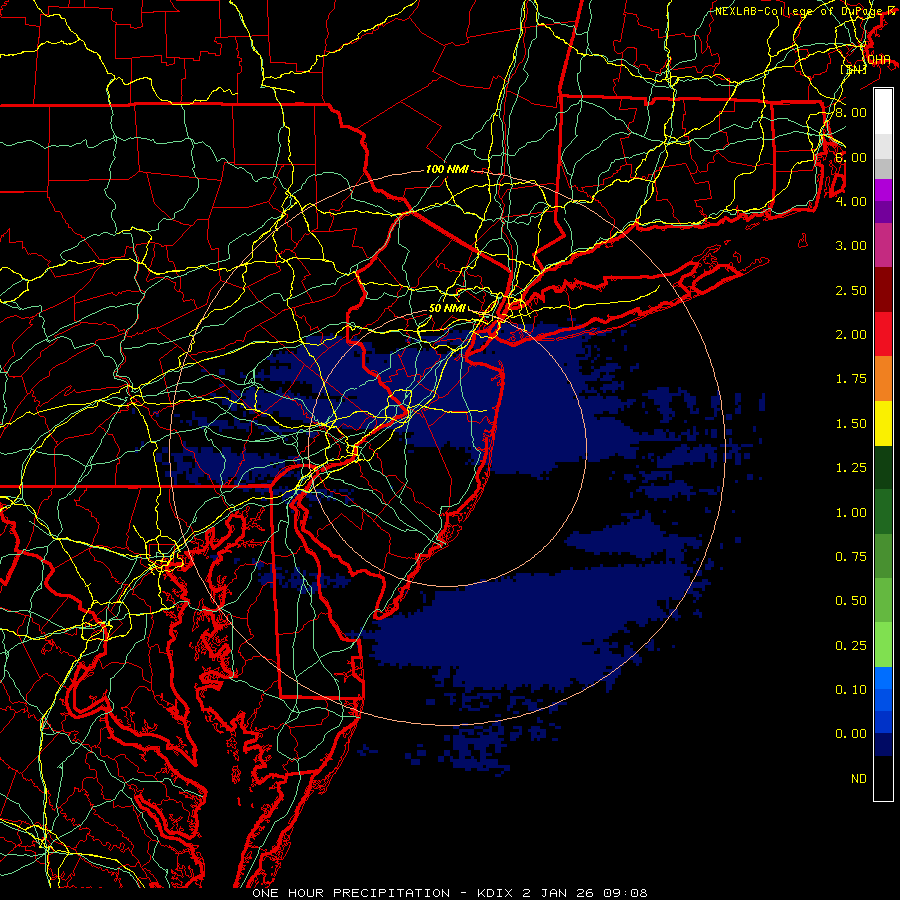900x900 pixels.
Task: Click the 1.50 legend value
Action: pos(851,424)
